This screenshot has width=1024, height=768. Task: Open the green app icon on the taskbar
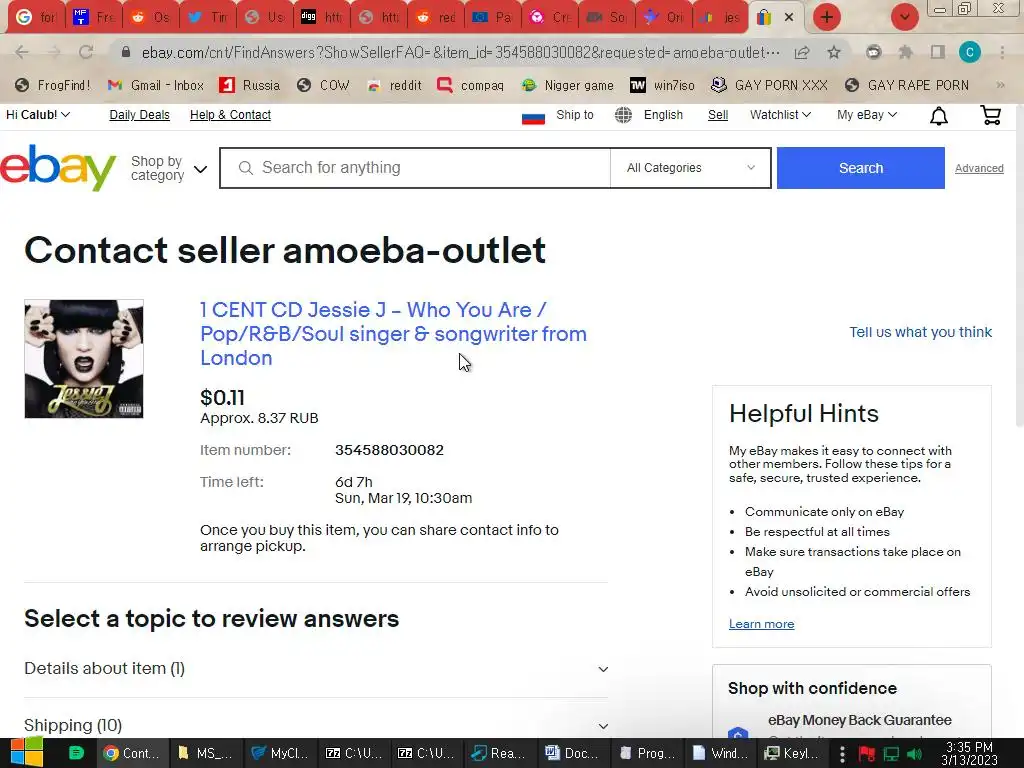pos(76,753)
